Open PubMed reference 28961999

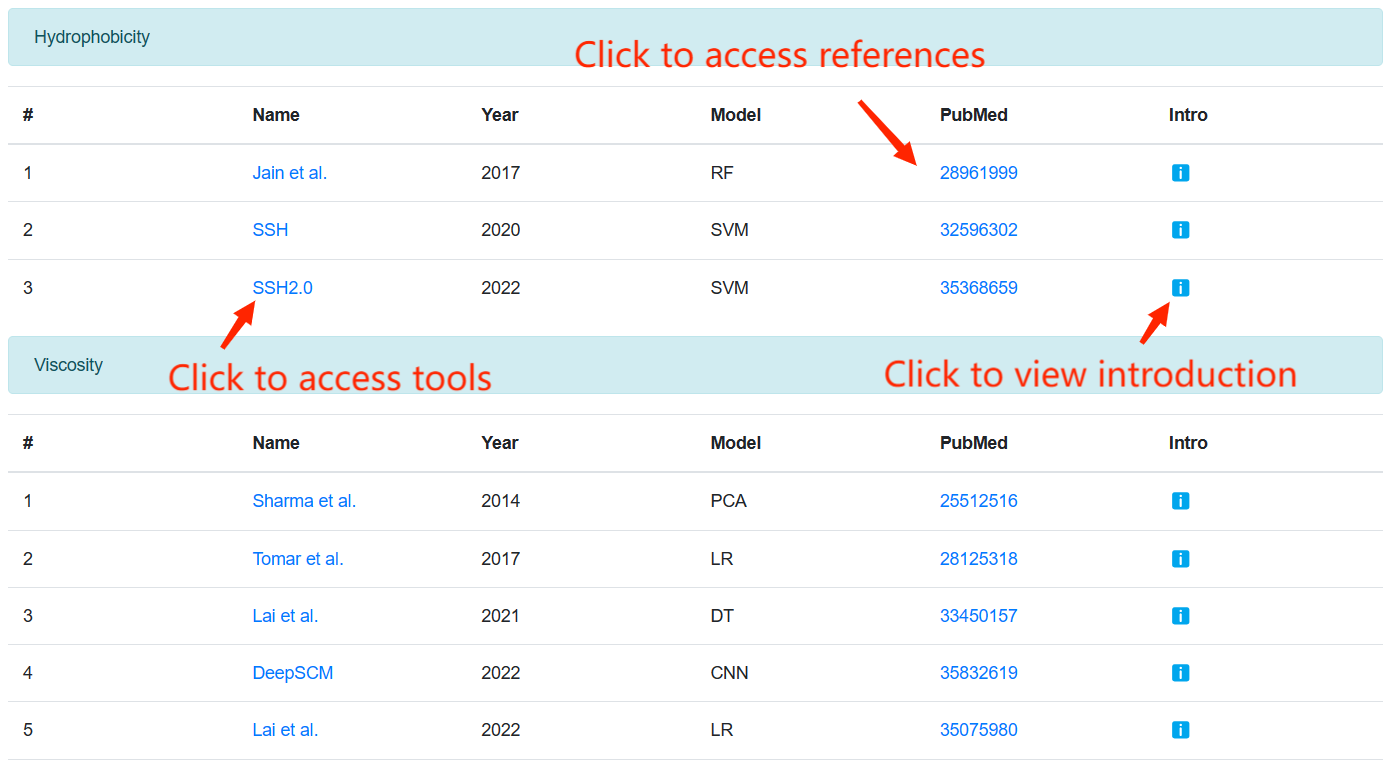click(979, 173)
